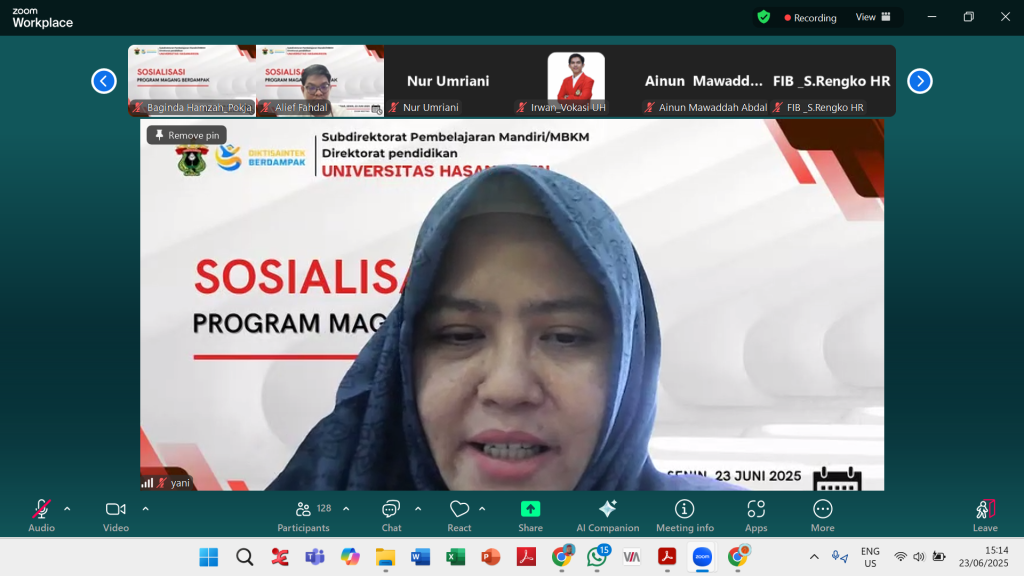Click the Leave meeting button
This screenshot has width=1024, height=576.
point(985,514)
